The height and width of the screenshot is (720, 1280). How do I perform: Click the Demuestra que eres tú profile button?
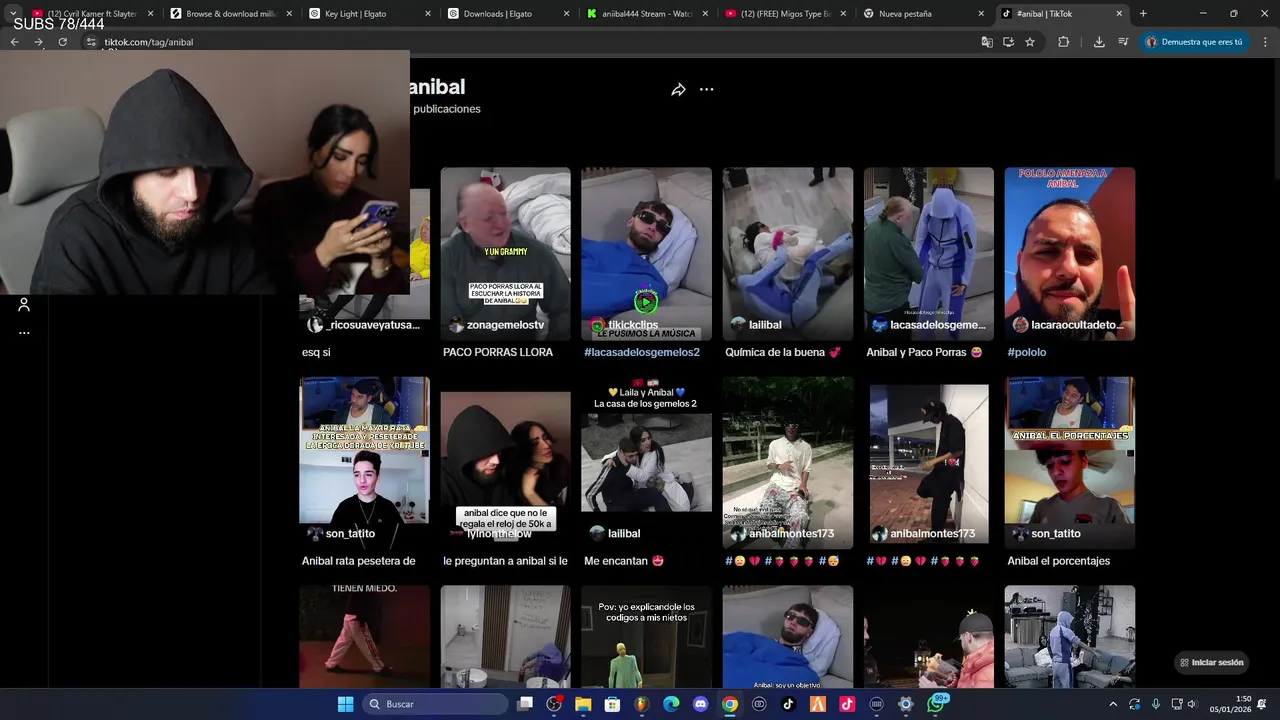pyautogui.click(x=1194, y=42)
